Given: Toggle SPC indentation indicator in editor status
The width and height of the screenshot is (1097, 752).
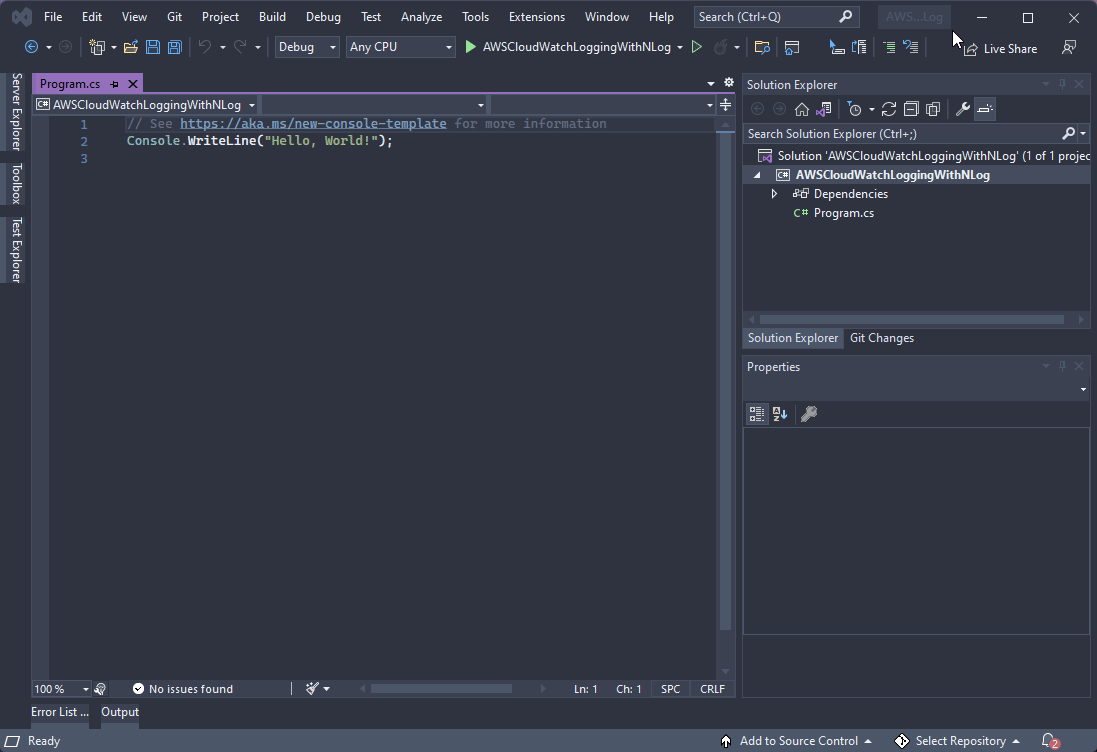Looking at the screenshot, I should [x=670, y=689].
